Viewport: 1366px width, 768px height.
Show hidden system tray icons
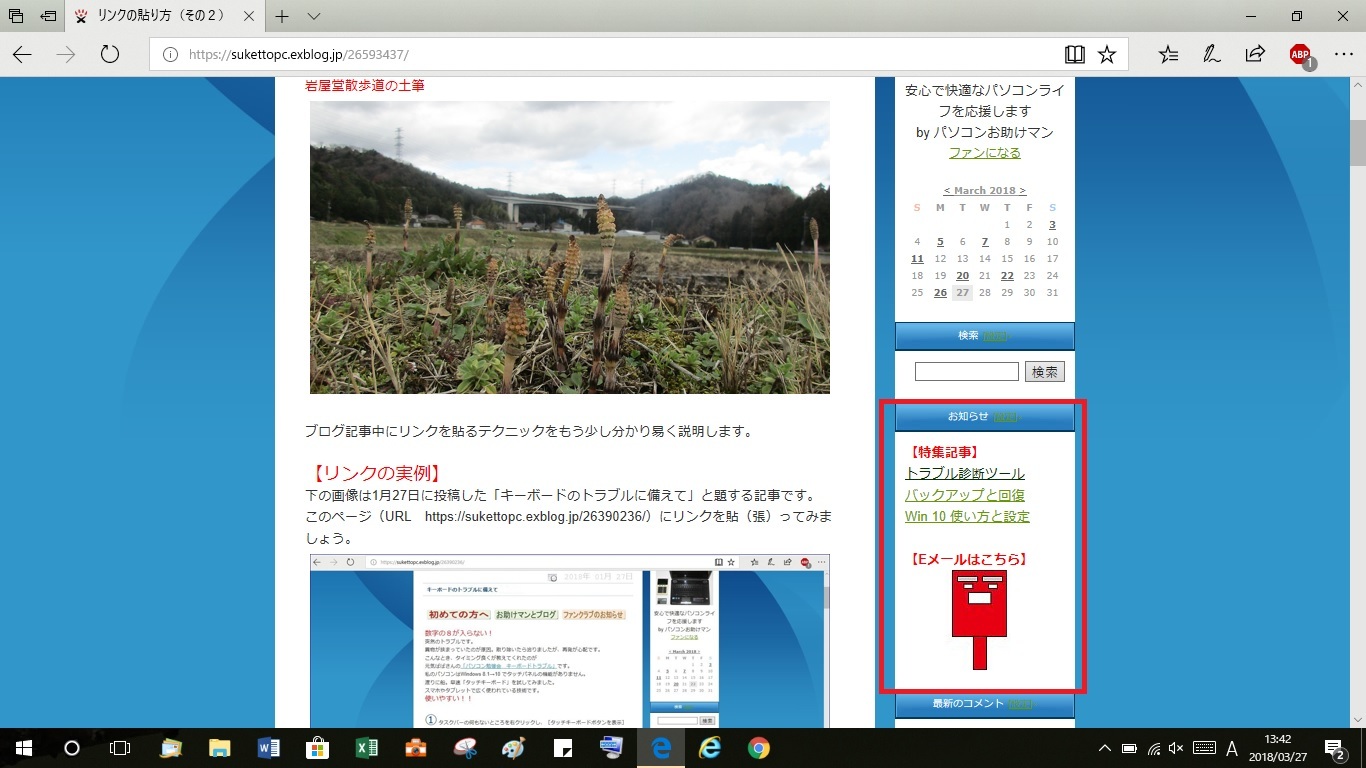point(1105,748)
